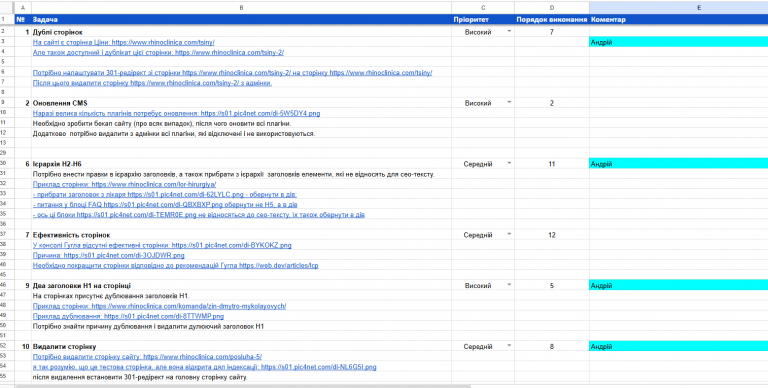
Task: Open link Після цього видалити сторінку
Action: 152,83
